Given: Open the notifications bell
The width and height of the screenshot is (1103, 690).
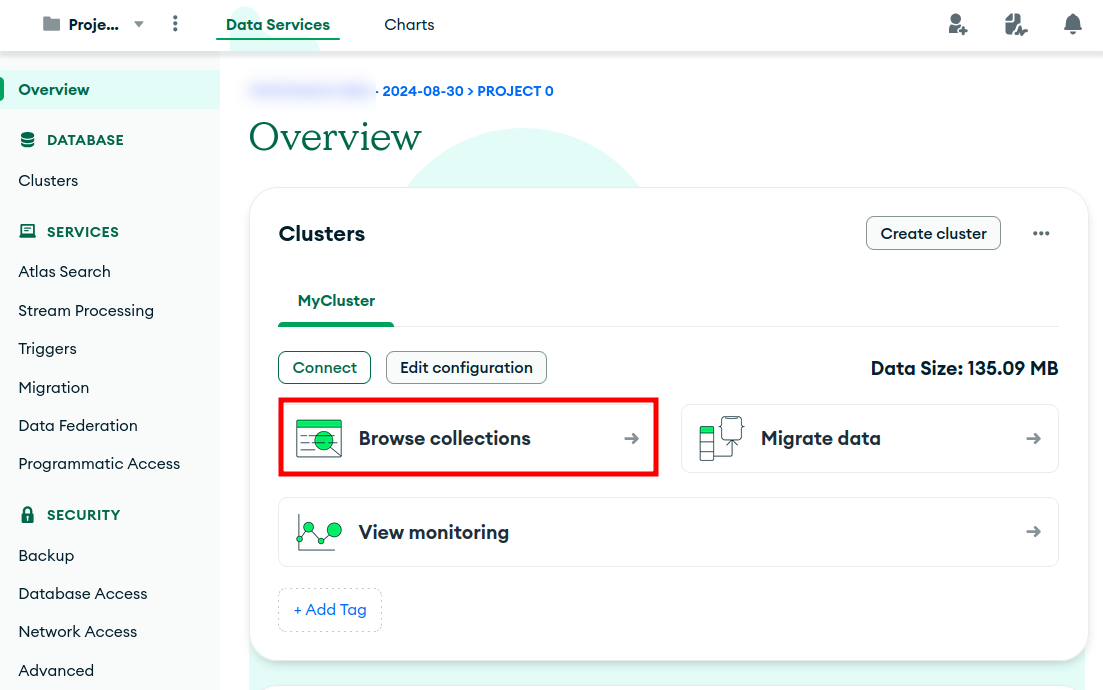Looking at the screenshot, I should click(1073, 25).
